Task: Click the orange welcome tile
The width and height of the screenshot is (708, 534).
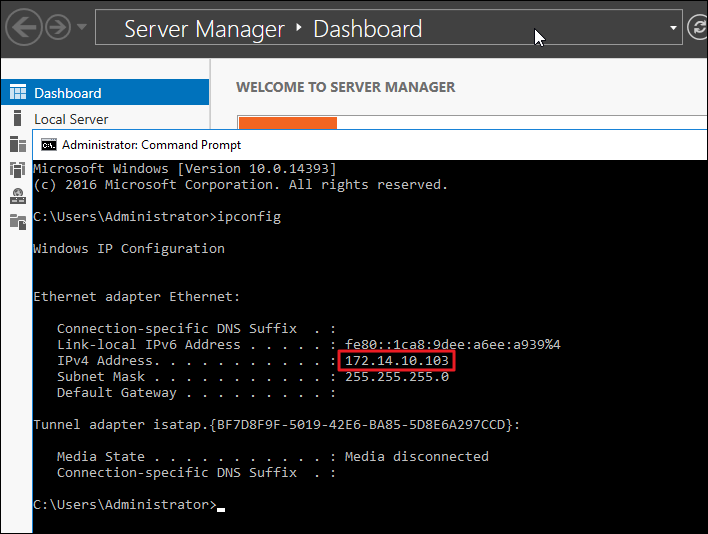Action: pos(288,123)
